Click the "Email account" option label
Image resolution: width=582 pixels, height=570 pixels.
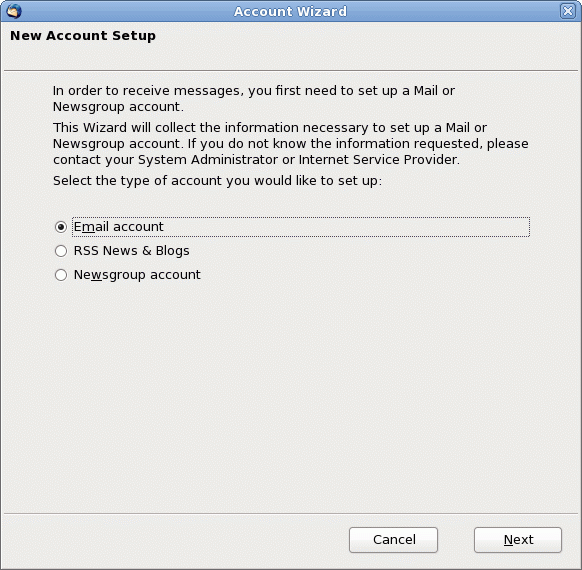point(118,226)
